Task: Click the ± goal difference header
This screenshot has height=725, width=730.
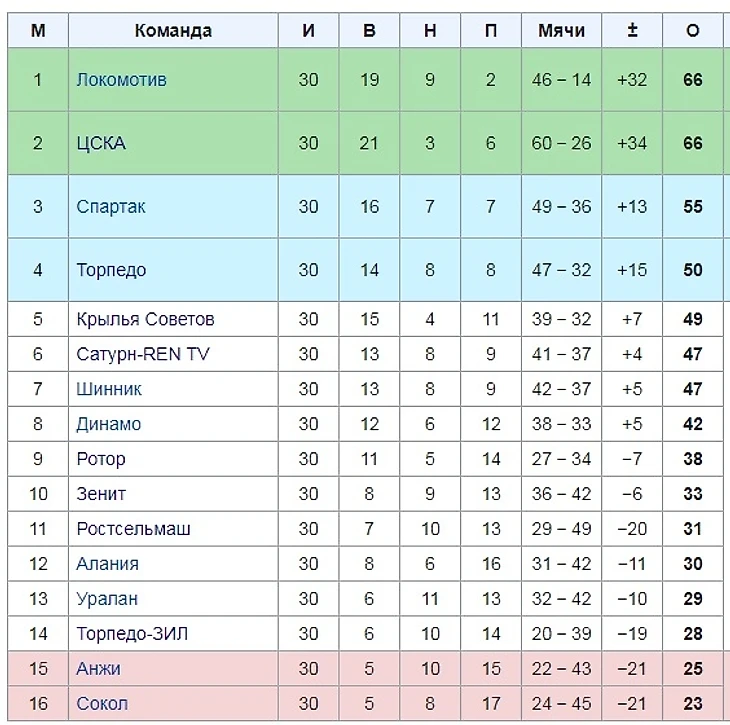Action: pyautogui.click(x=632, y=30)
